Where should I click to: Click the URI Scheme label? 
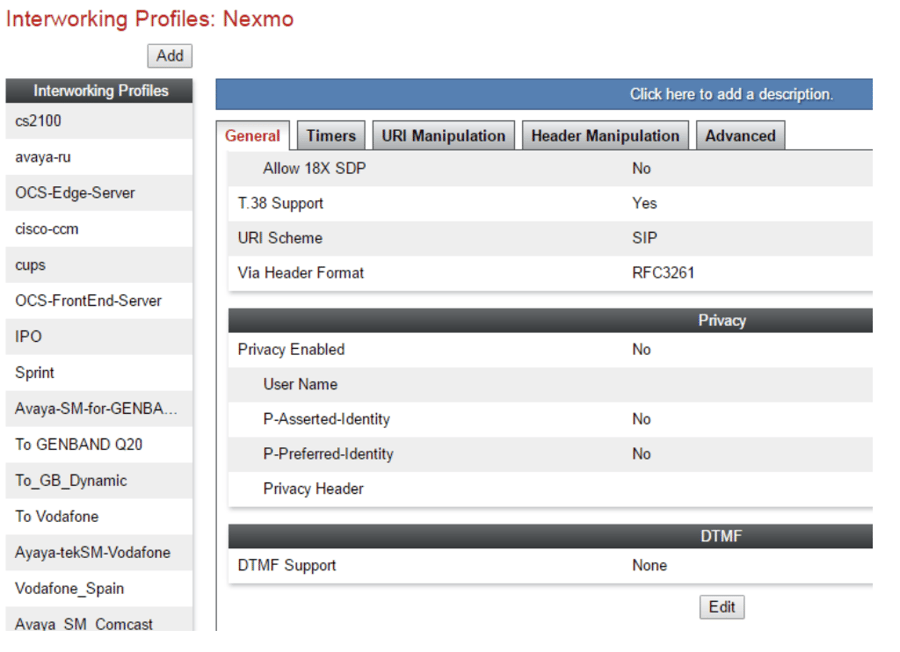click(280, 238)
